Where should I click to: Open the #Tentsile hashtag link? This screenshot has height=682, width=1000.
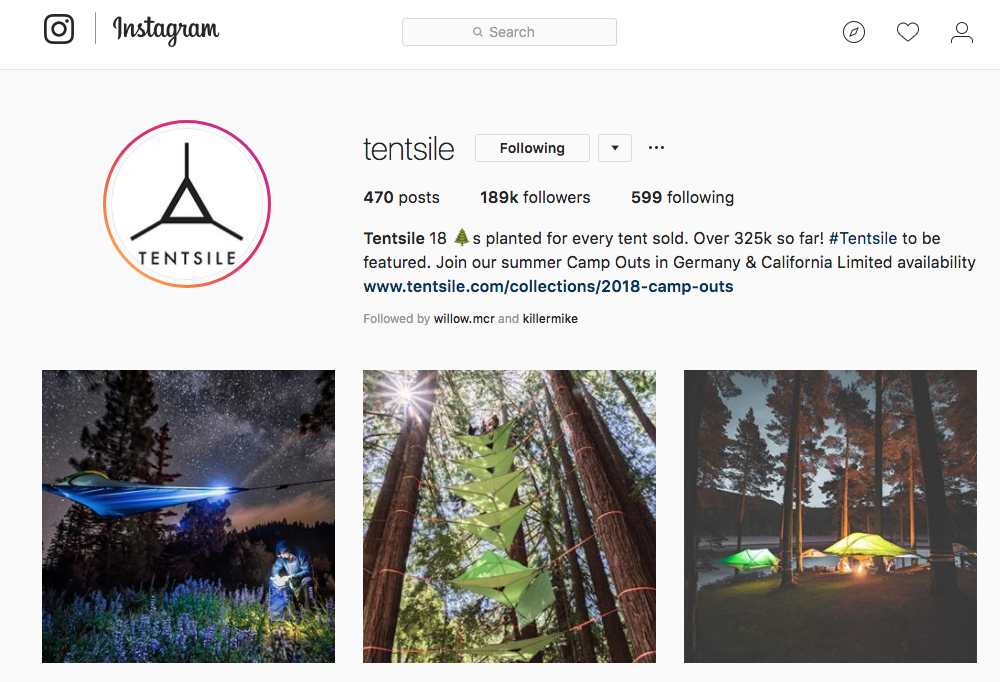click(x=863, y=239)
